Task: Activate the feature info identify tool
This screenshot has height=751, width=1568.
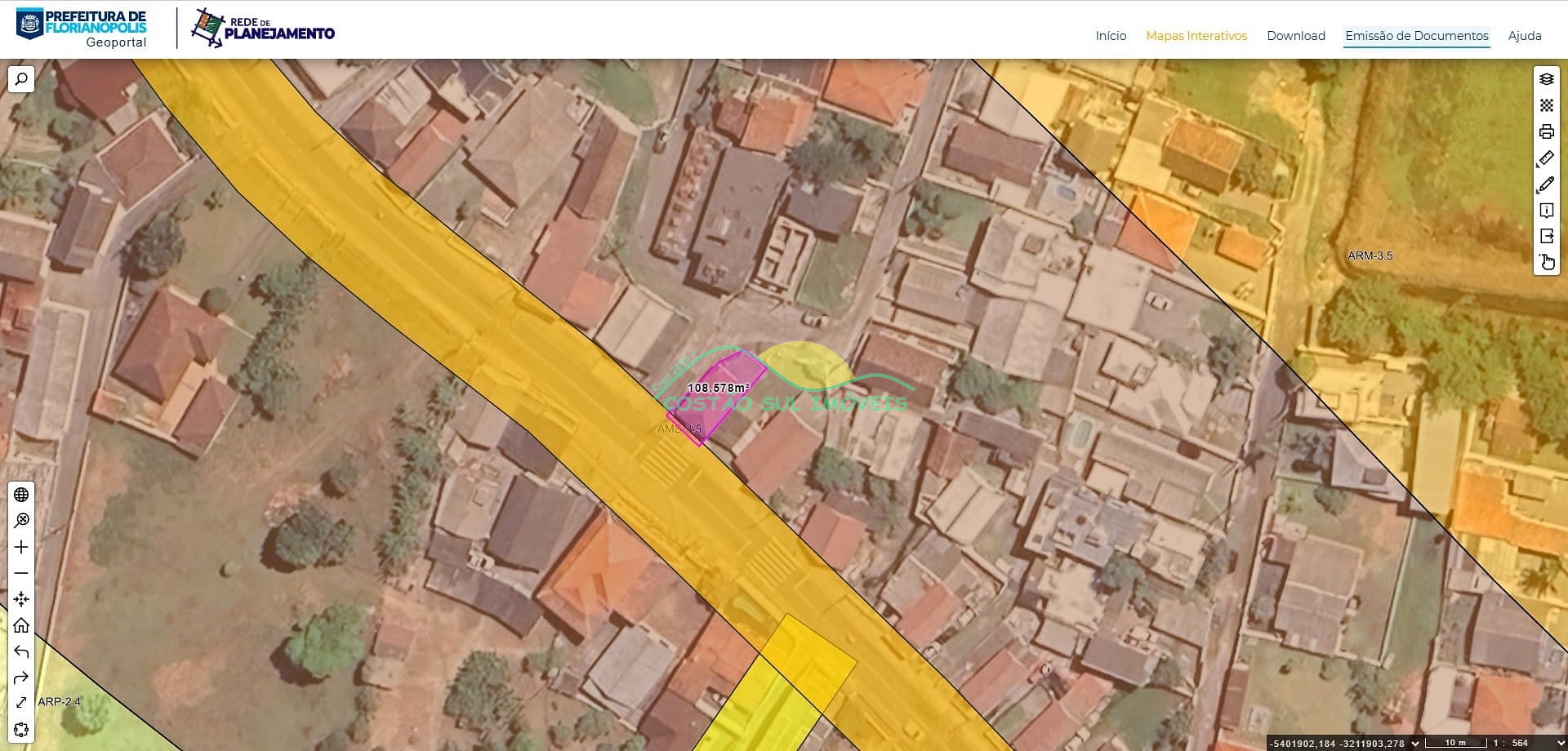Action: [x=1546, y=211]
